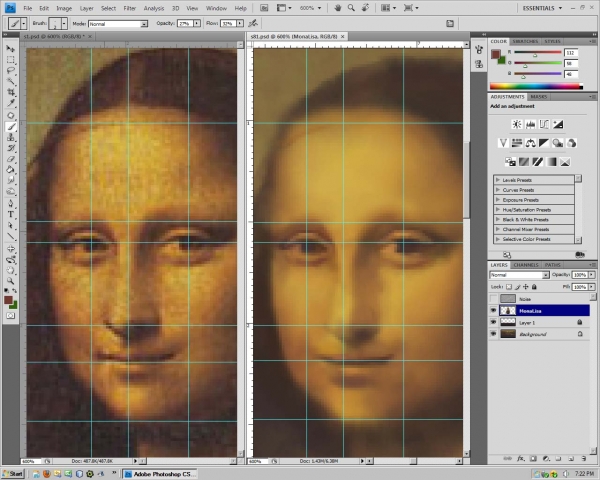
Task: Toggle lock transparent pixels
Action: point(509,287)
